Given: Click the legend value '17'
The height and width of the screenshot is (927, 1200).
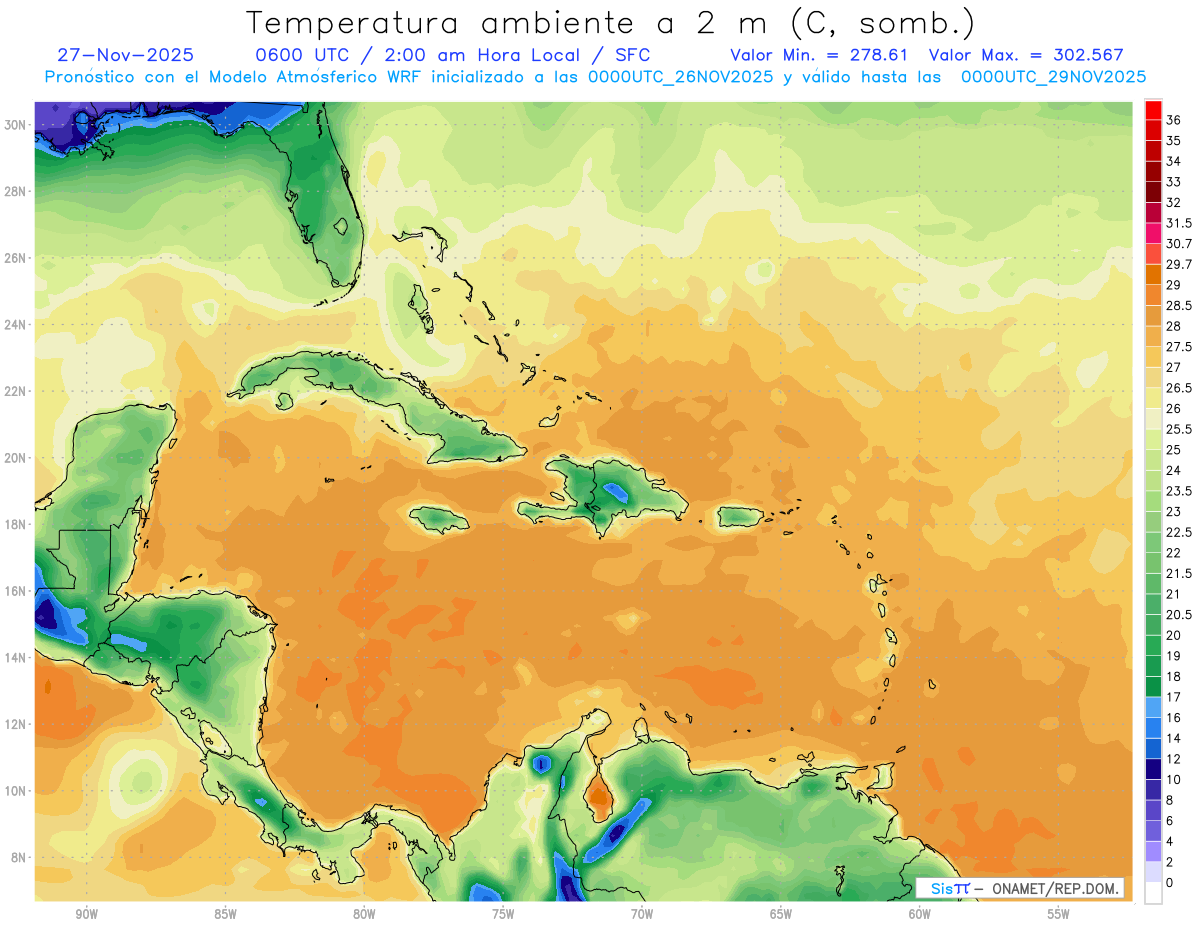Looking at the screenshot, I should pos(1174,697).
